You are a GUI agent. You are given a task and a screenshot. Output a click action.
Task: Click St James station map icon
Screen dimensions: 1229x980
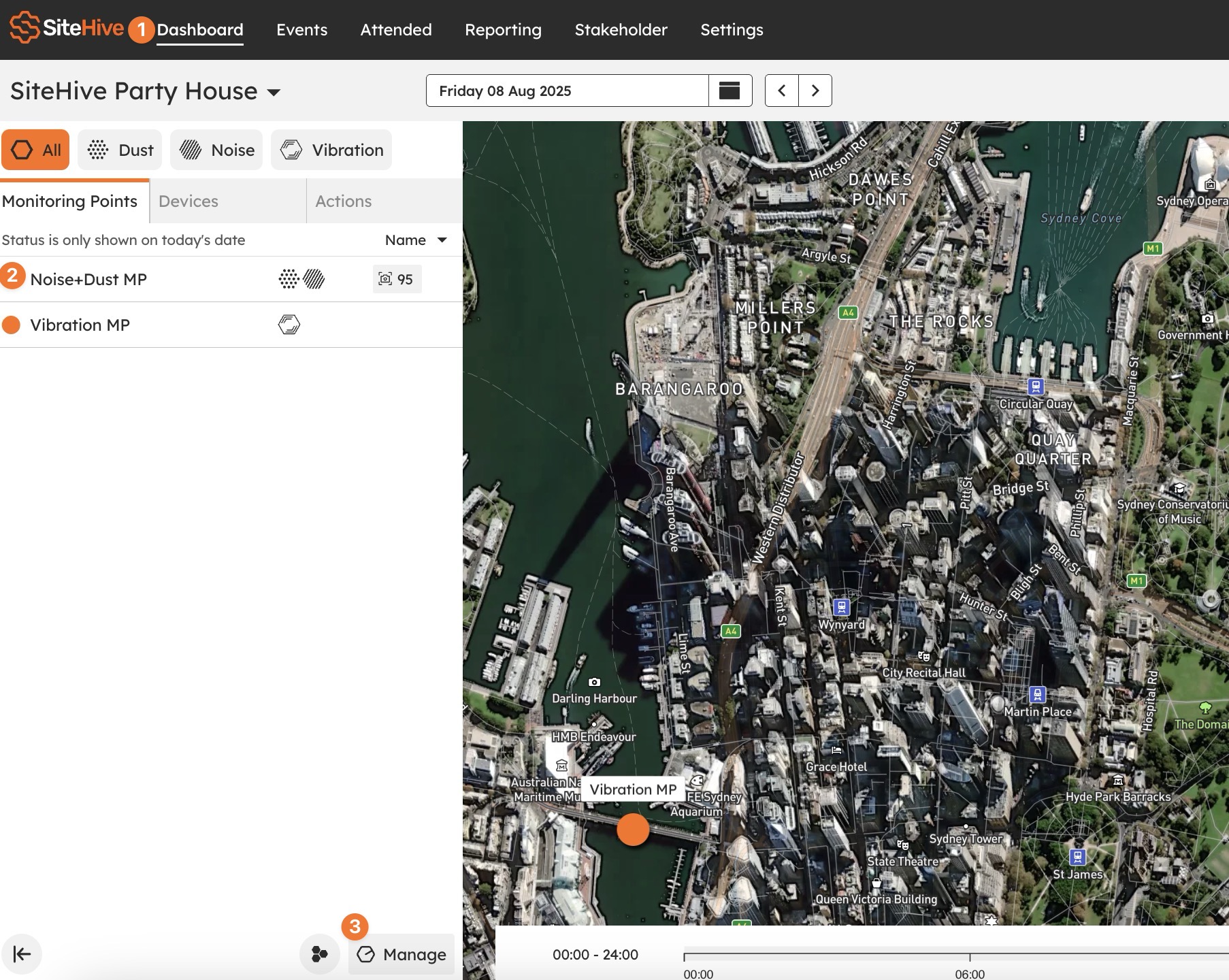pyautogui.click(x=1077, y=856)
